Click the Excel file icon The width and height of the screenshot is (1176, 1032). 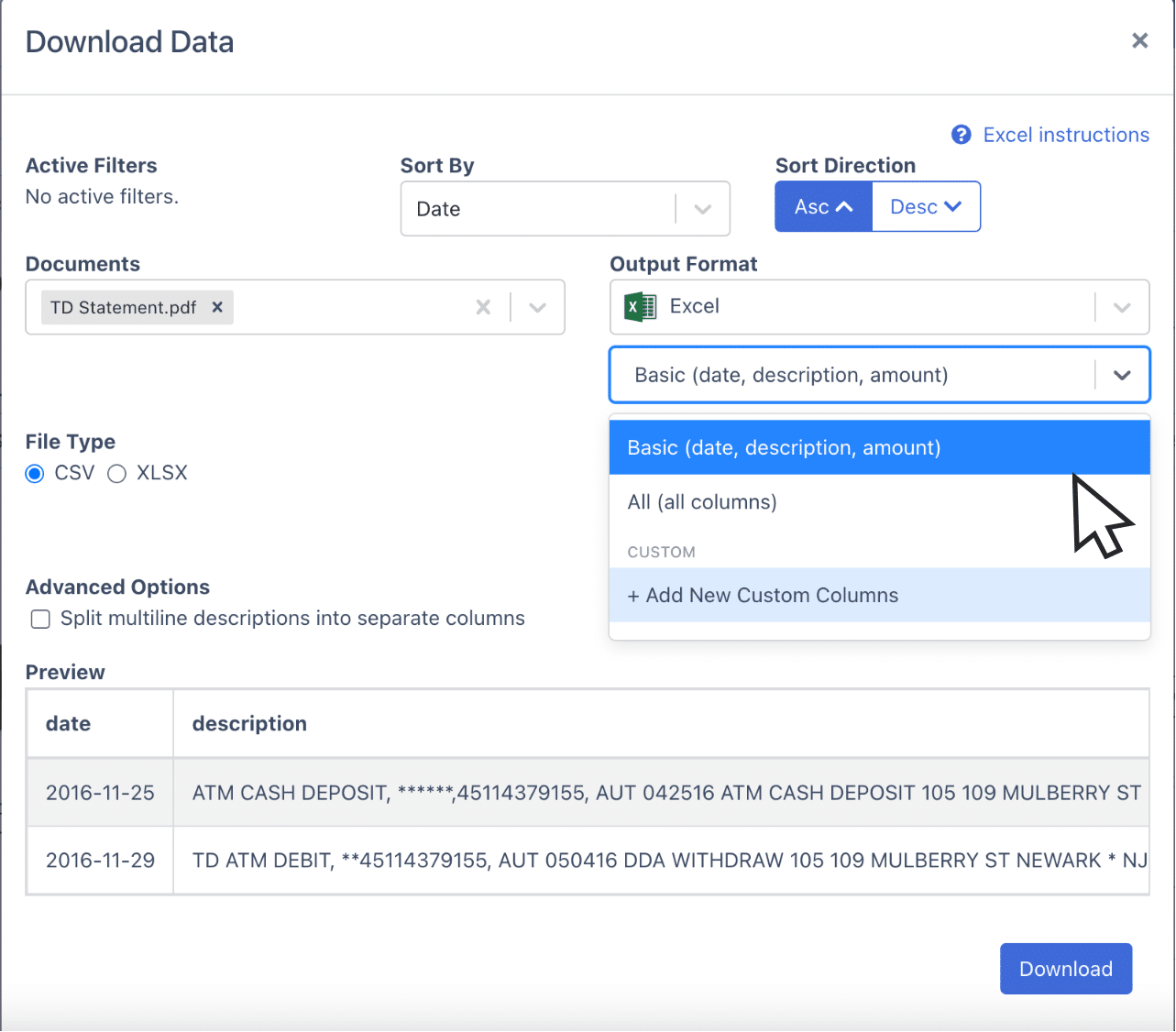pyautogui.click(x=640, y=306)
